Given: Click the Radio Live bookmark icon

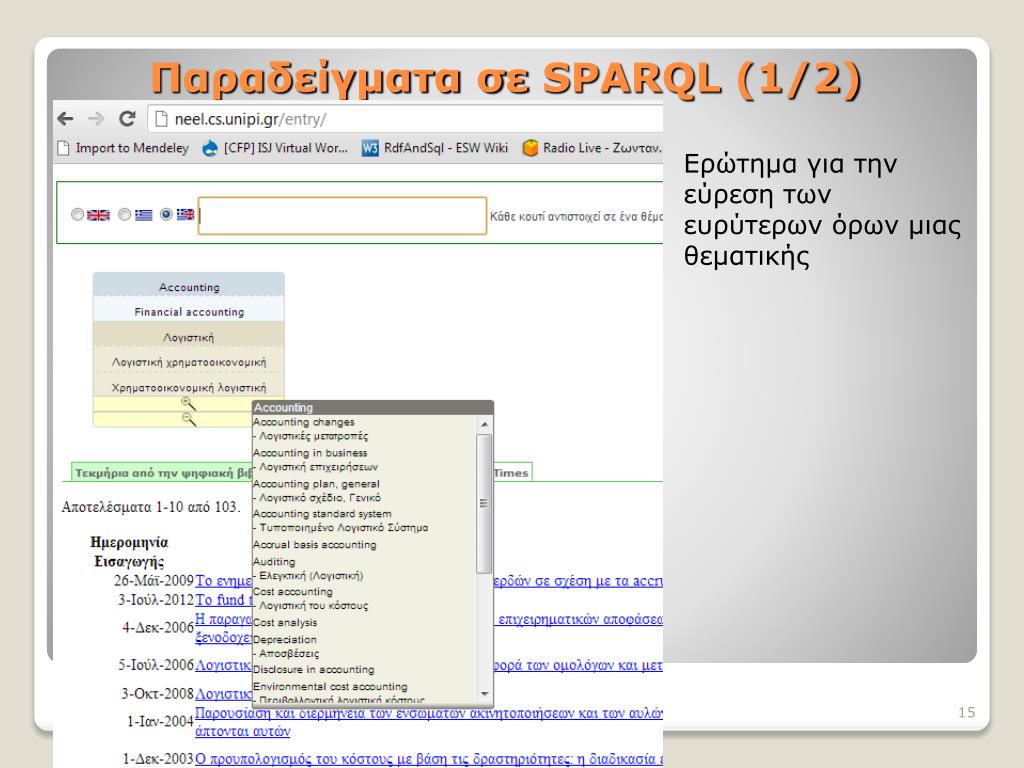Looking at the screenshot, I should (x=530, y=148).
